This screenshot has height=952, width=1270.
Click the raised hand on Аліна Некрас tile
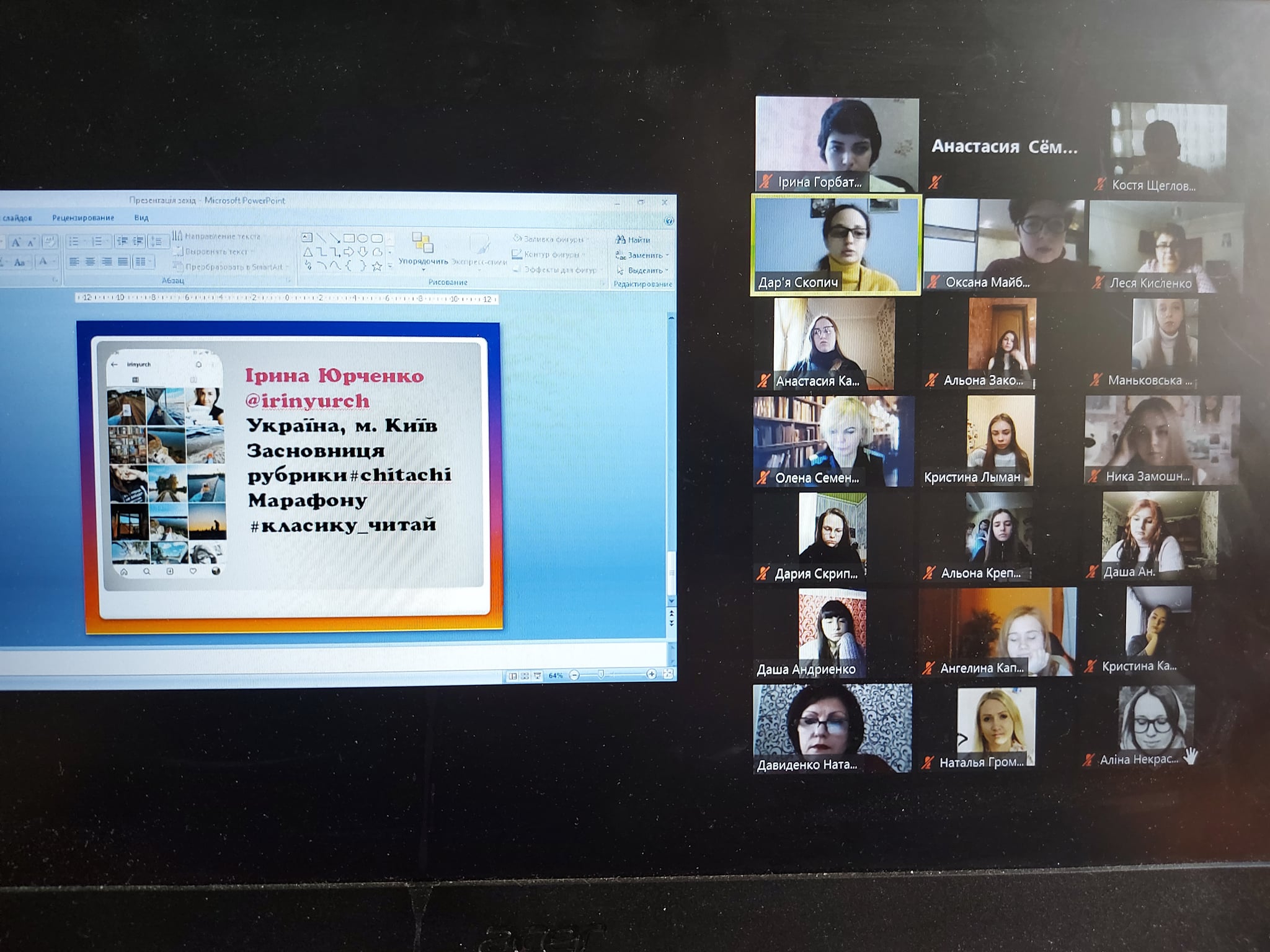click(x=1191, y=756)
